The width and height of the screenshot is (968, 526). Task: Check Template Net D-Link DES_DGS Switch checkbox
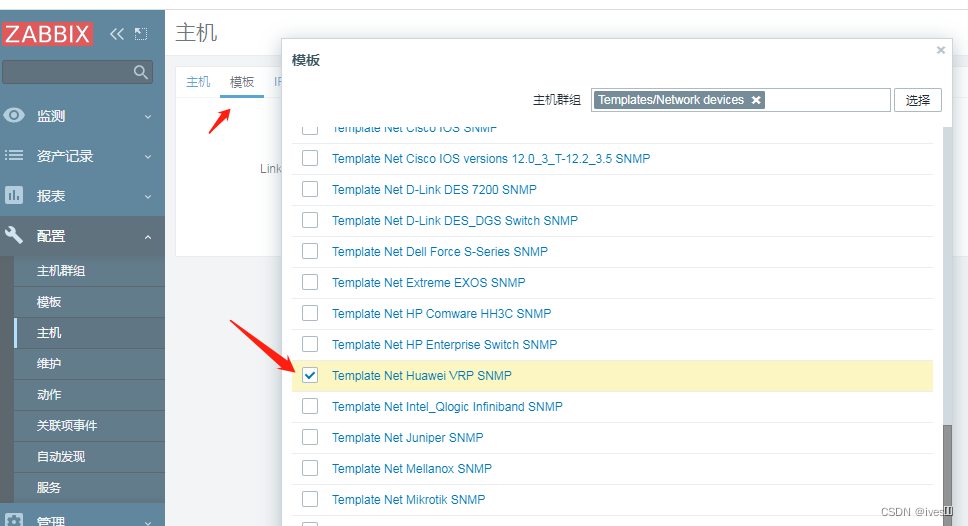tap(310, 220)
